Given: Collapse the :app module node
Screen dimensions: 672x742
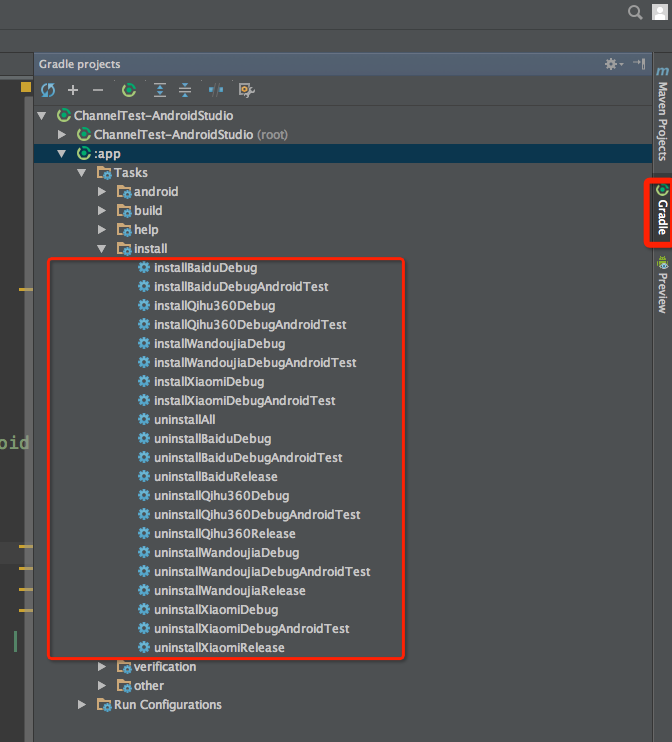Looking at the screenshot, I should 62,153.
